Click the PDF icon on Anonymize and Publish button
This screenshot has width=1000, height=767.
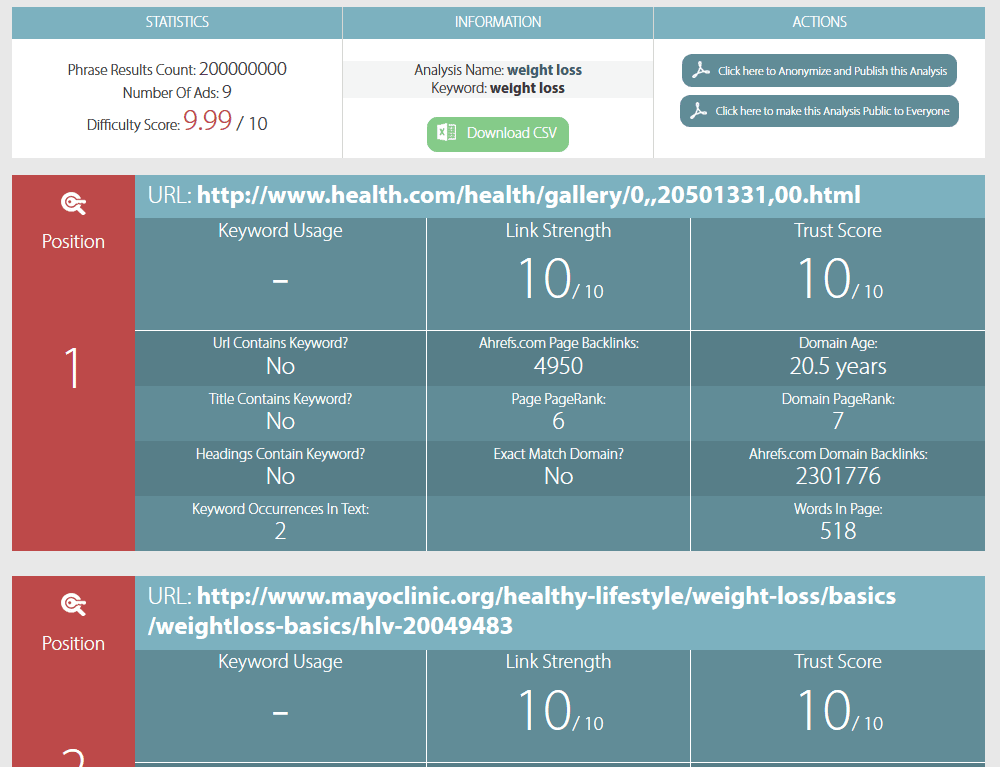(x=701, y=70)
